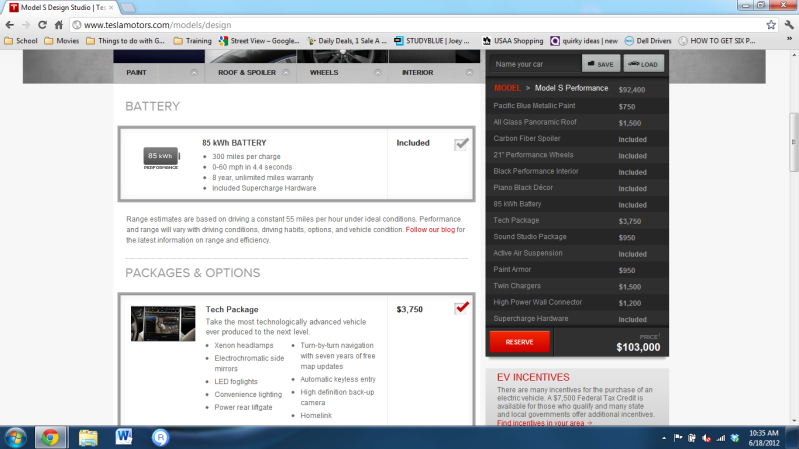This screenshot has height=449, width=799.
Task: Open the Movies bookmarks folder
Action: pos(62,41)
